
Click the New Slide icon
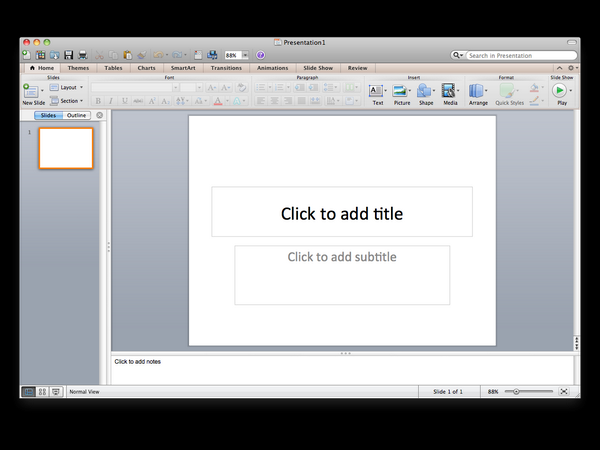click(30, 90)
